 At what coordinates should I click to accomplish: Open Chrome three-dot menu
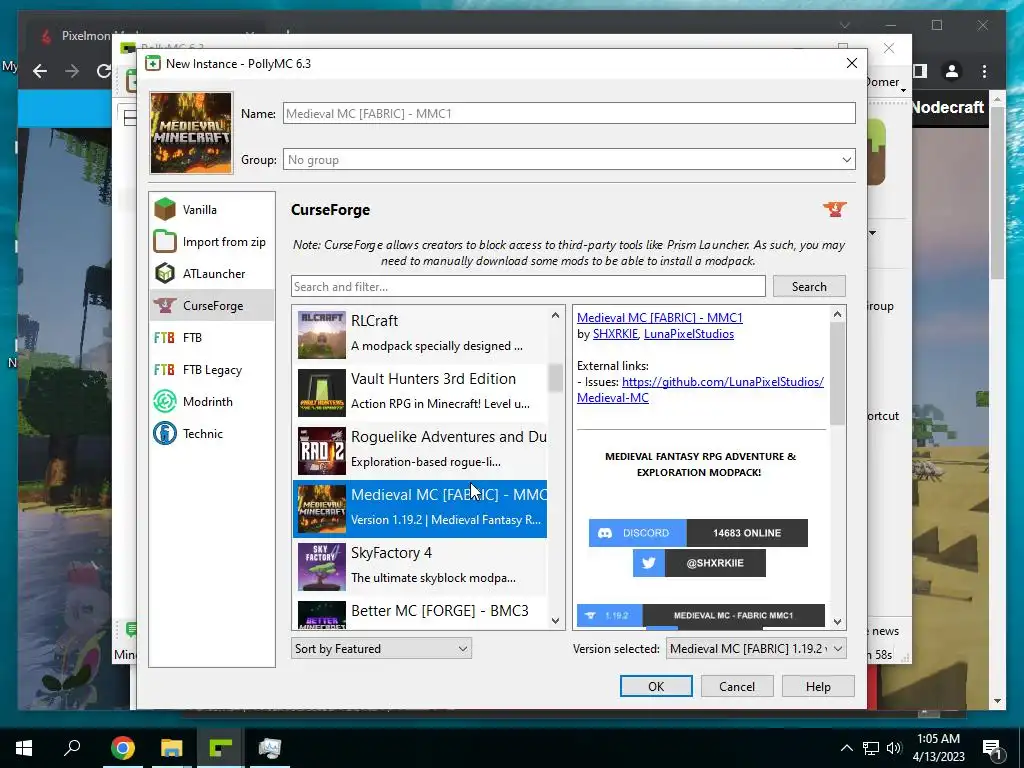(984, 71)
